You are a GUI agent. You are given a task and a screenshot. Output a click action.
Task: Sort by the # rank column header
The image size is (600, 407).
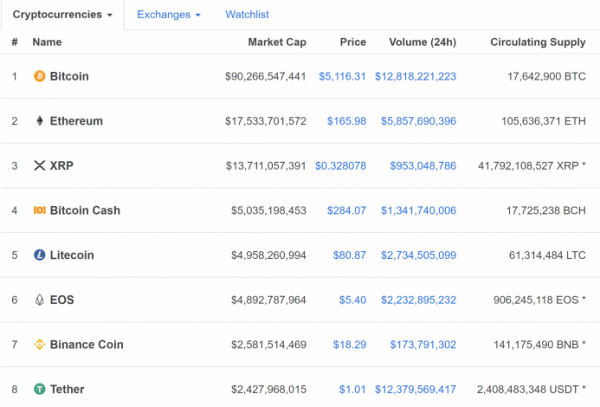[15, 42]
